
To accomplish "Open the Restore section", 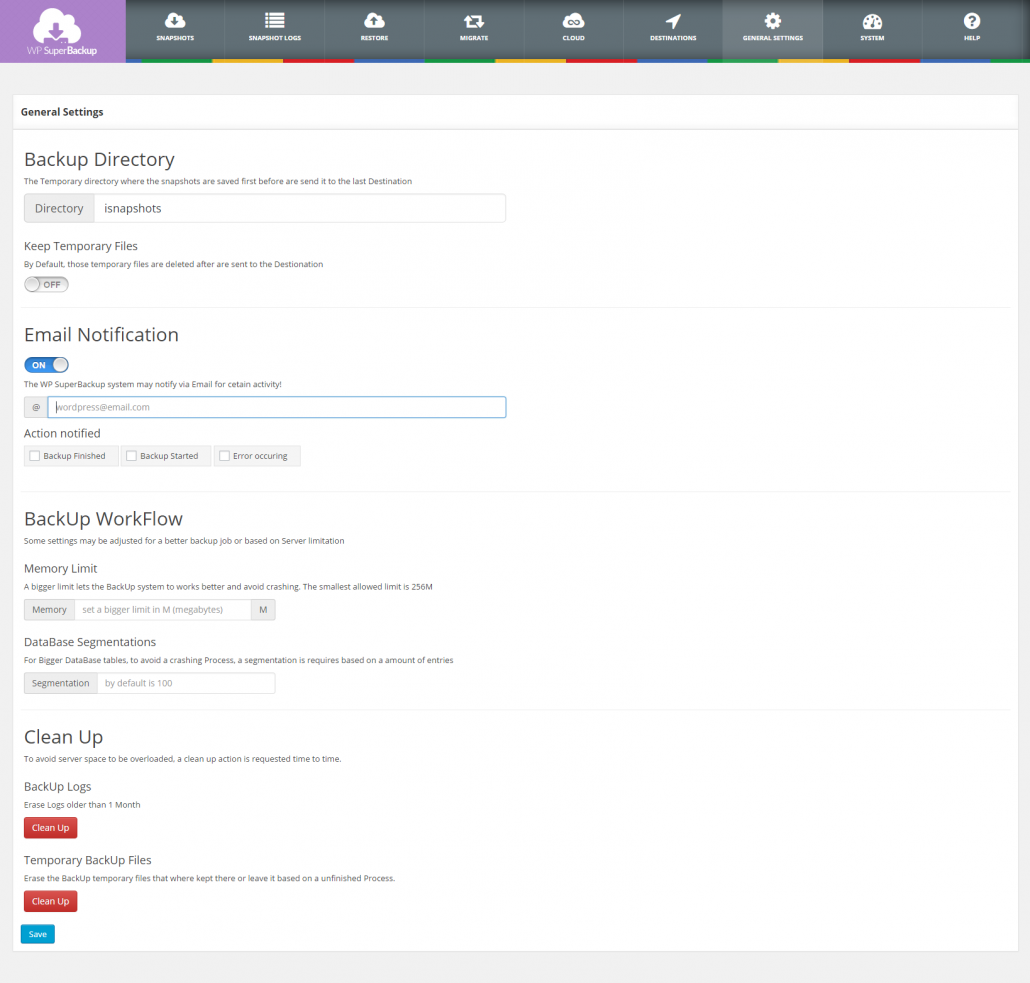I will 374,30.
